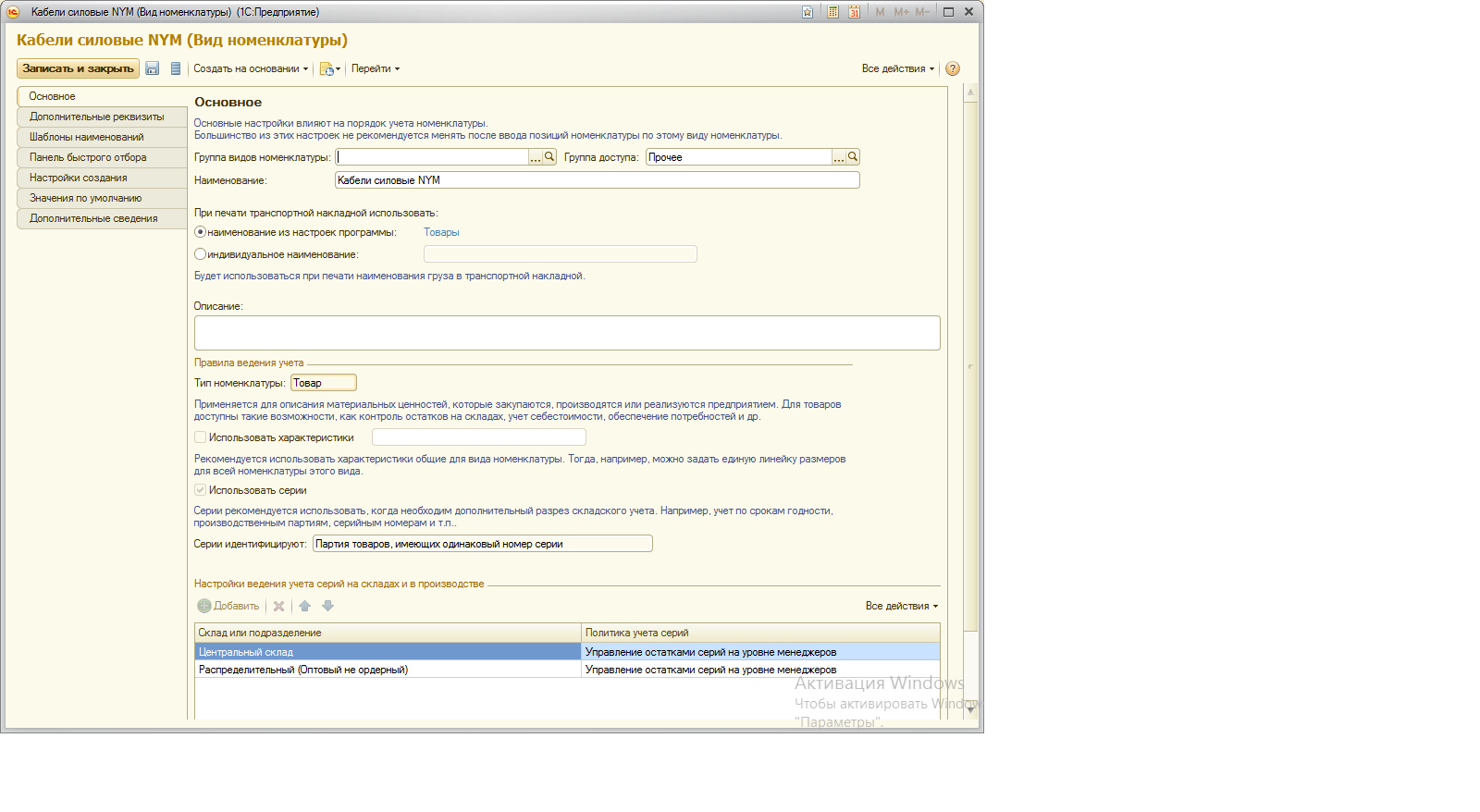Expand Создать на основании dropdown
1480x812 pixels.
251,68
